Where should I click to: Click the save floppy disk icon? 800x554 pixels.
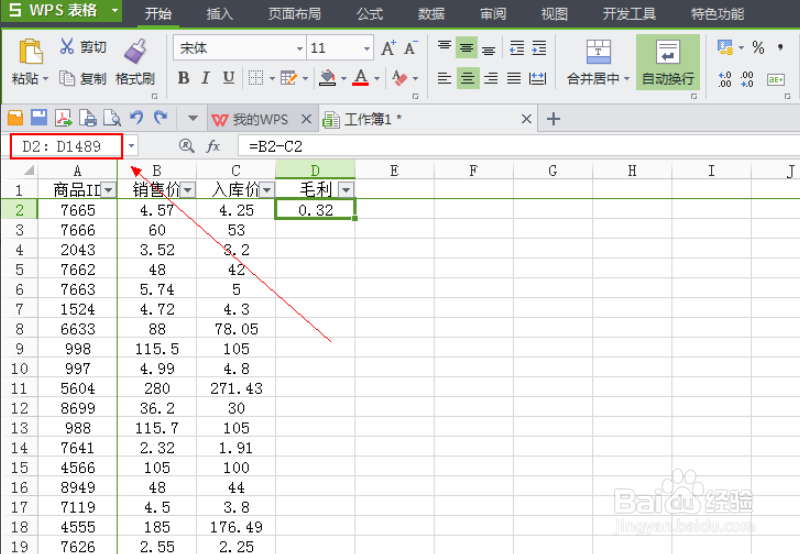point(39,118)
